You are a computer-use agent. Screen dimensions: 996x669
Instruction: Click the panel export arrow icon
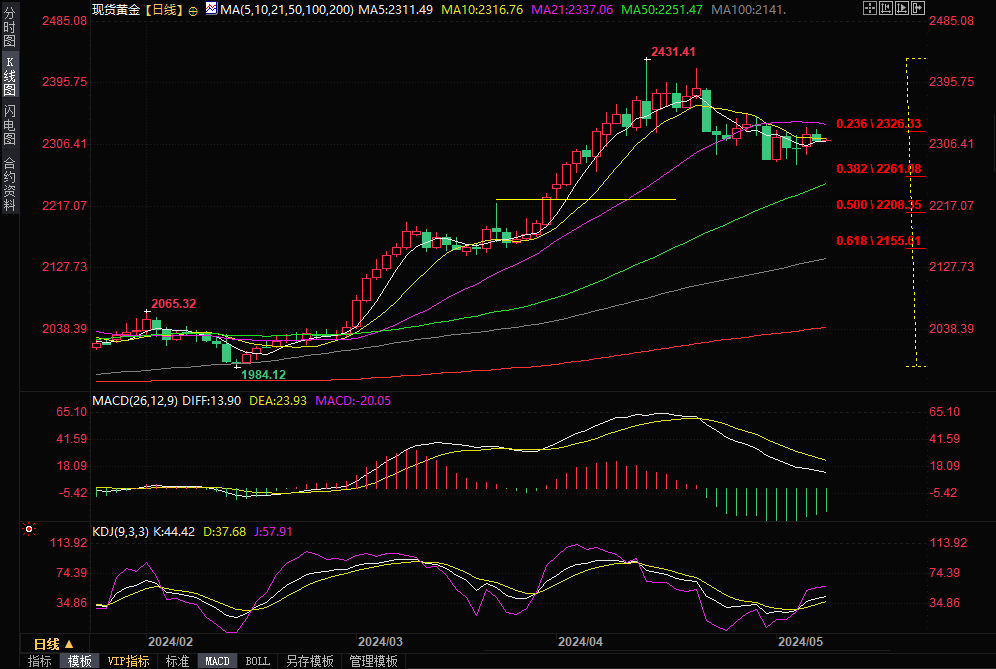tap(918, 8)
